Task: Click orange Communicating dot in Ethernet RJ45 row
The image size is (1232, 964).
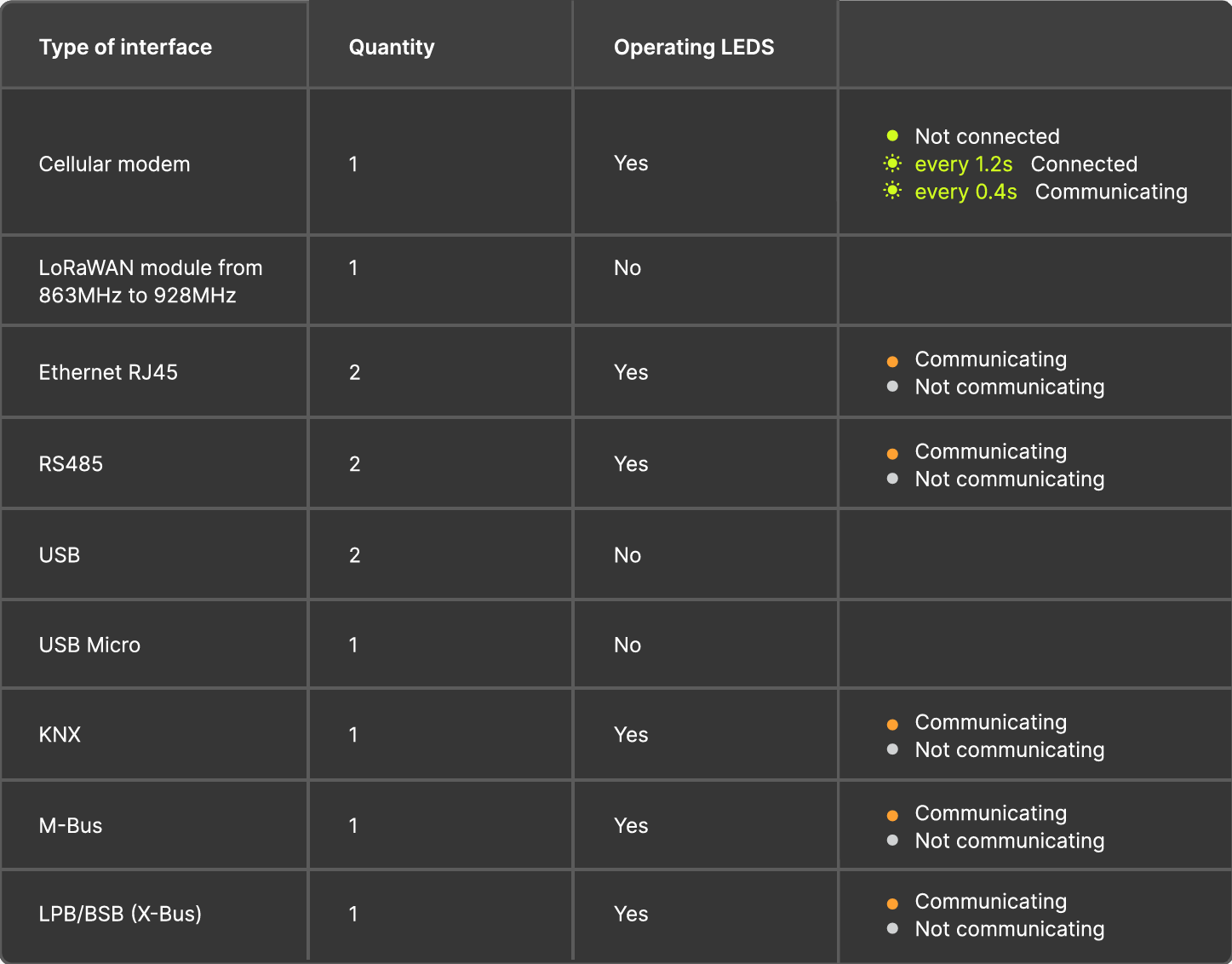Action: [x=892, y=361]
